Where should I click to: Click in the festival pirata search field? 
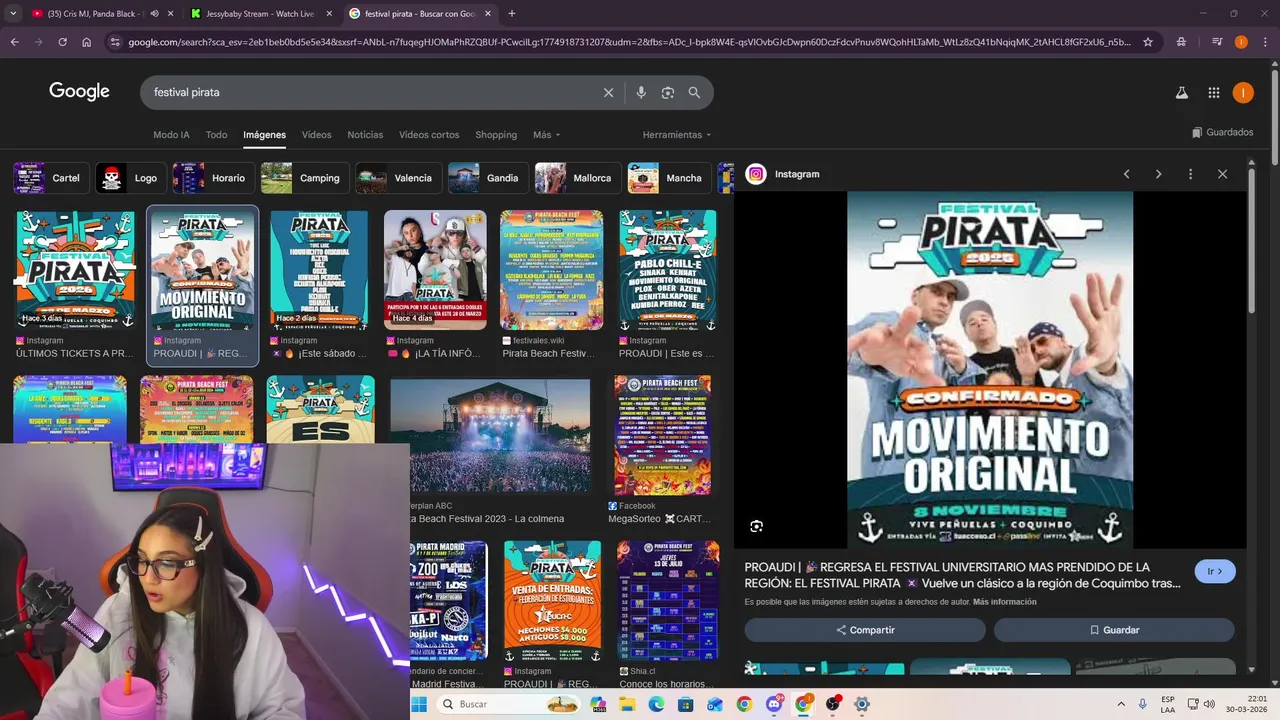click(370, 92)
